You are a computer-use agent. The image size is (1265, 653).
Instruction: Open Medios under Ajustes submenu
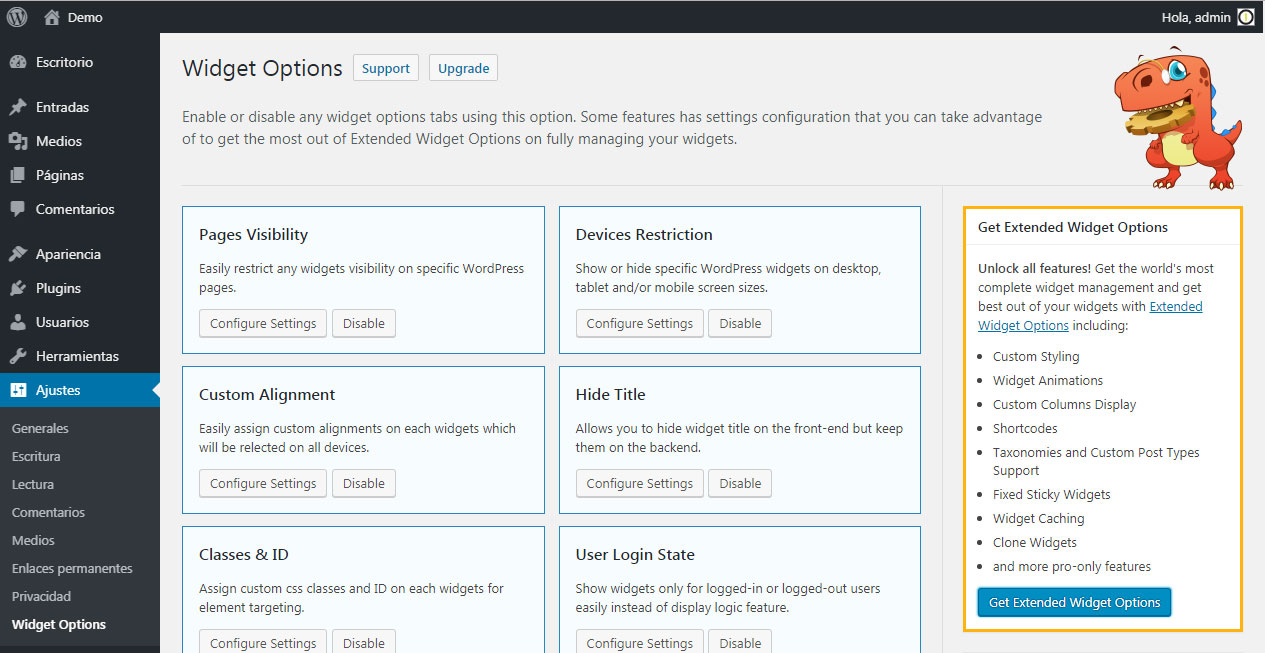[x=33, y=540]
